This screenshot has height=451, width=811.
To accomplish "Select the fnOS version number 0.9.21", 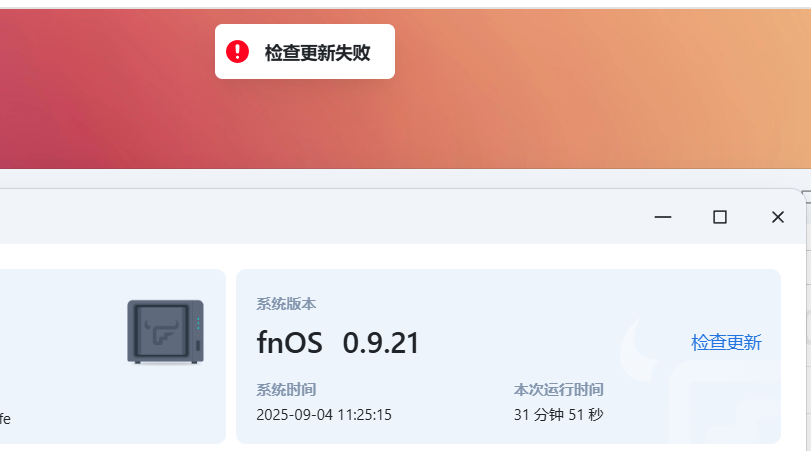I will coord(381,343).
